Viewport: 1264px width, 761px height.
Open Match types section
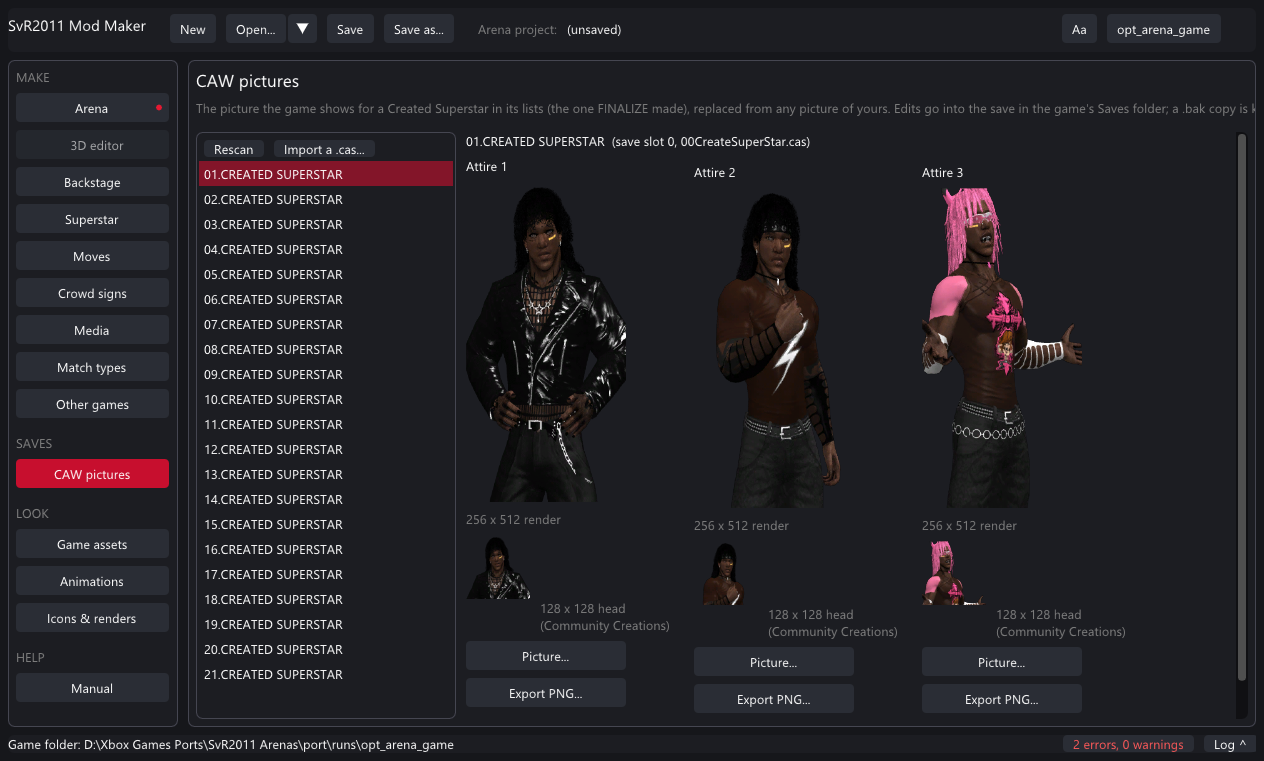click(x=92, y=367)
